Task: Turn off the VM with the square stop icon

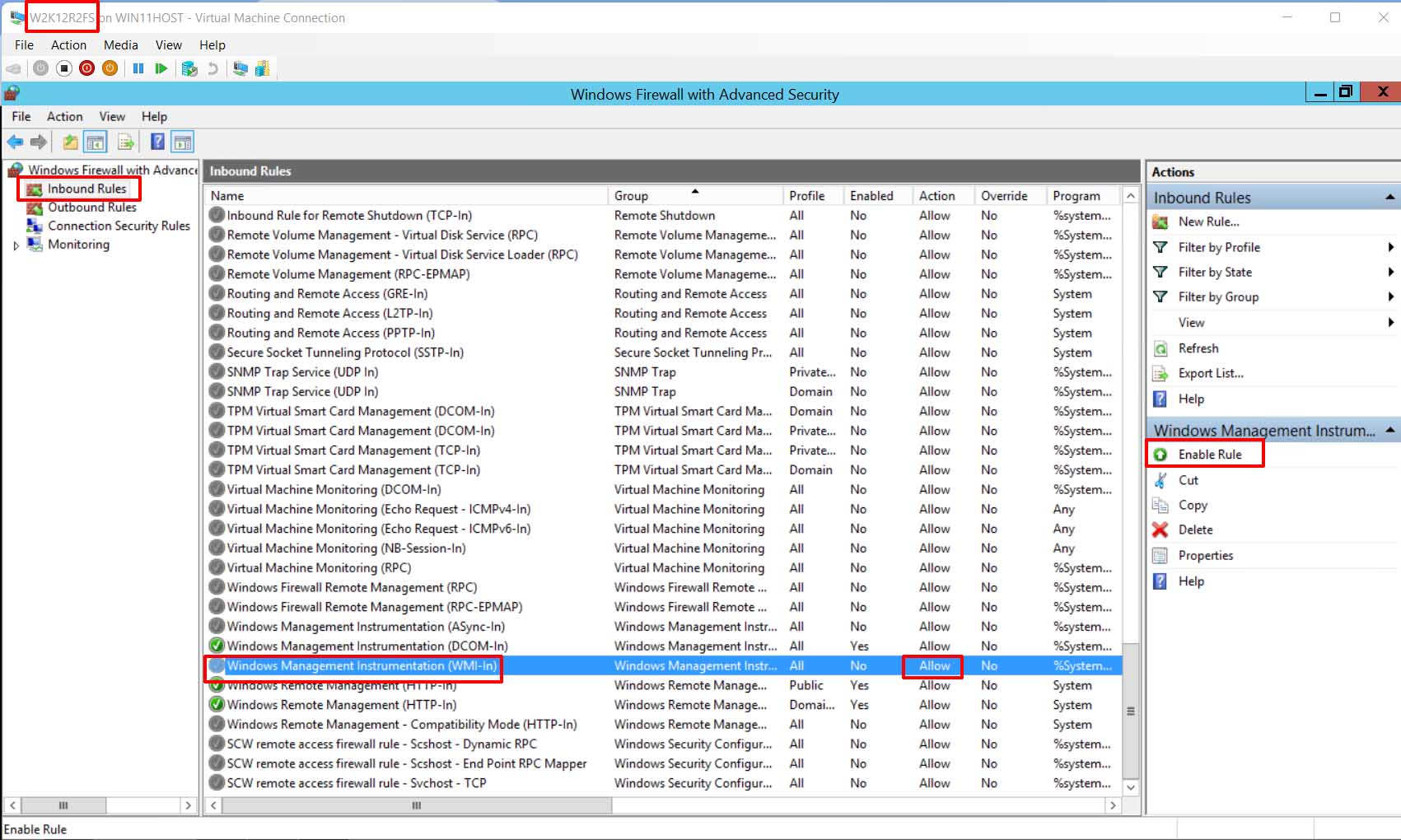Action: [x=64, y=68]
